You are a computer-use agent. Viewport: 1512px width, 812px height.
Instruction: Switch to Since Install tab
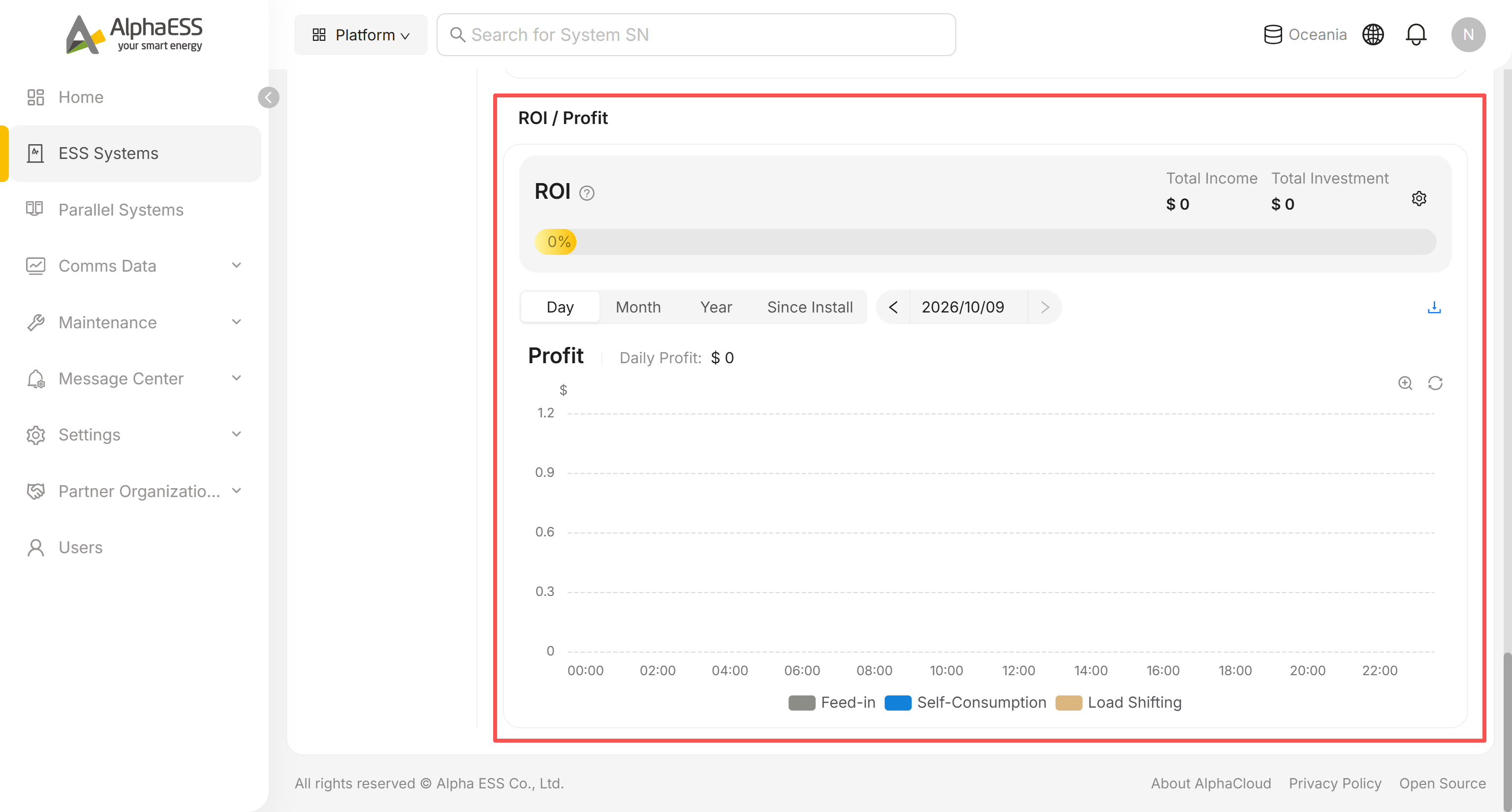point(810,308)
